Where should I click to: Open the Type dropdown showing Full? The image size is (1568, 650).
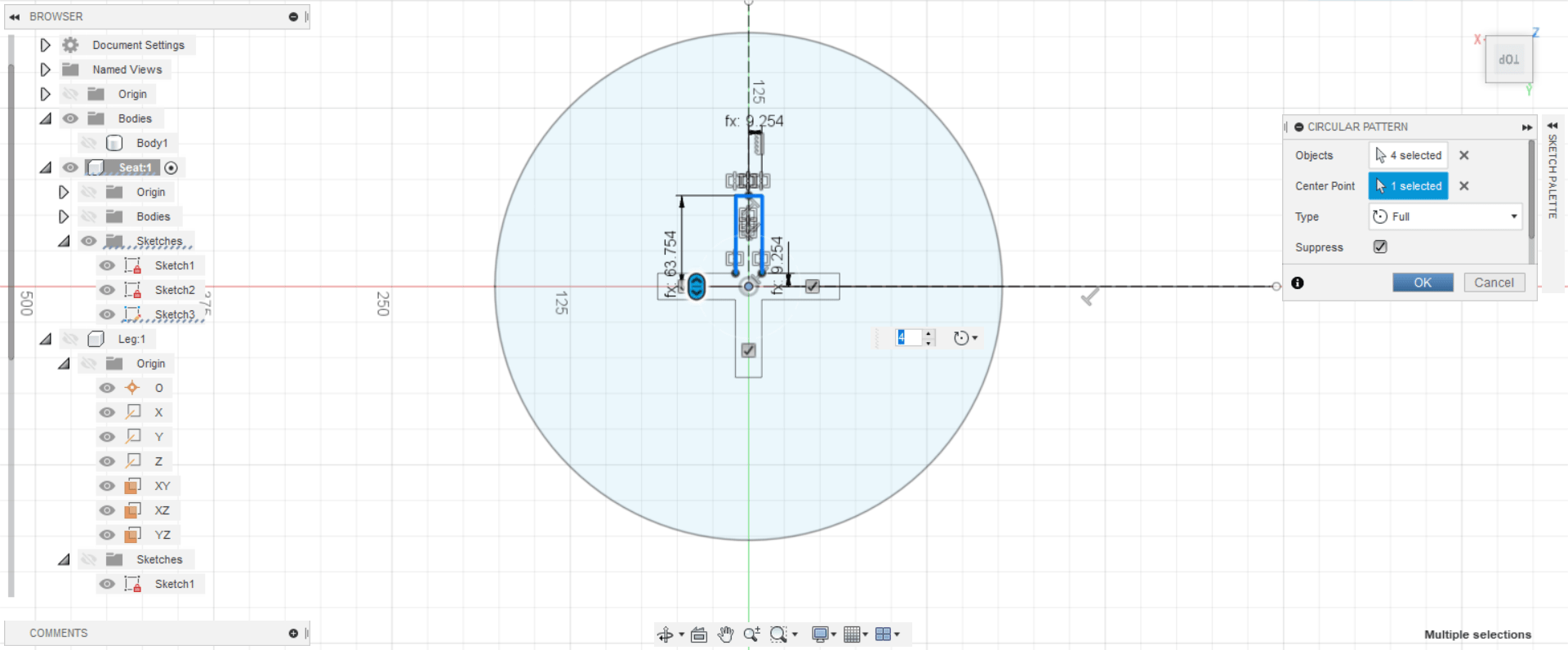coord(1445,216)
